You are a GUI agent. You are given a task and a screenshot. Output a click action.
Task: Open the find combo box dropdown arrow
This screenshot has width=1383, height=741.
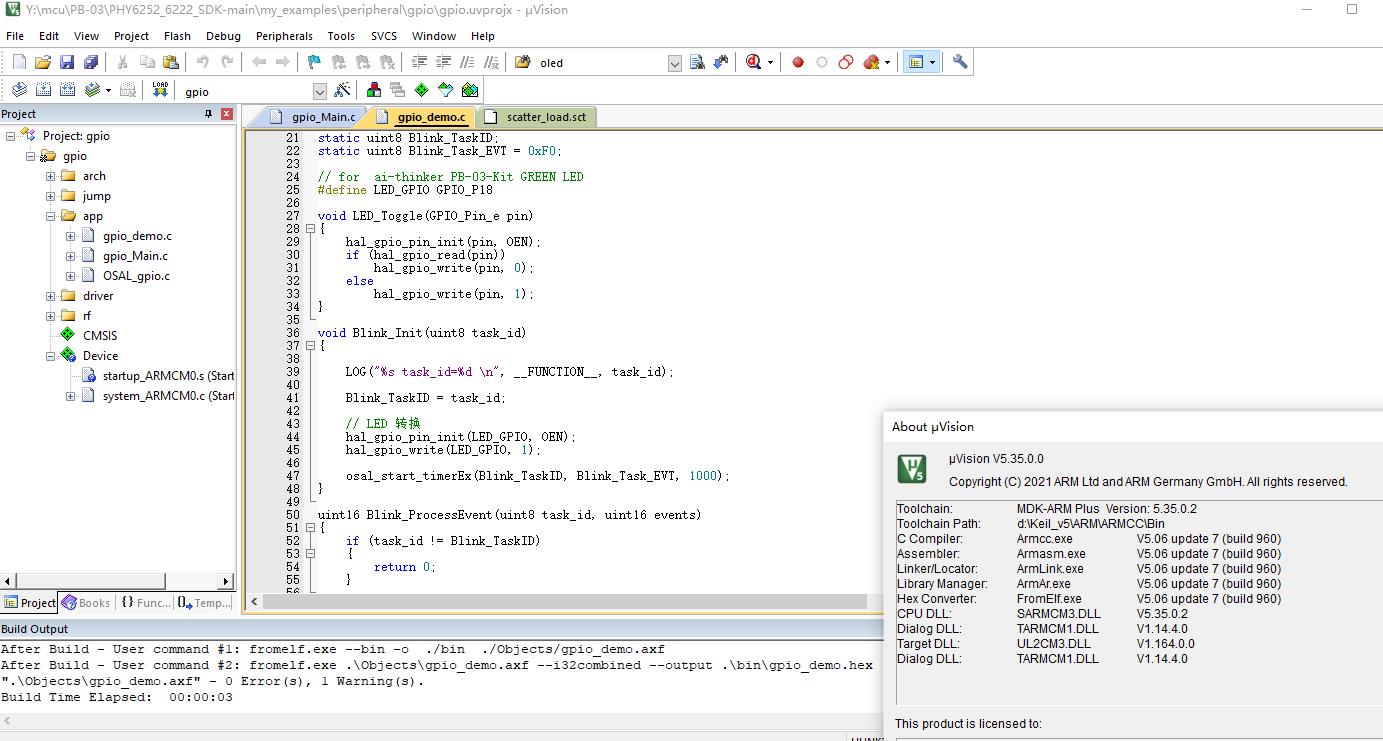click(674, 62)
